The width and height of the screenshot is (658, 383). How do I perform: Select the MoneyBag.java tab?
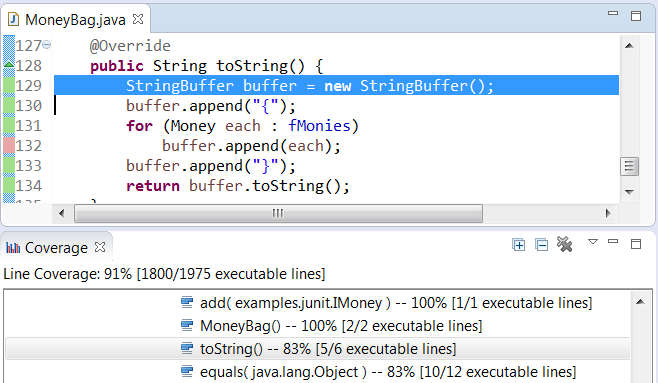75,19
